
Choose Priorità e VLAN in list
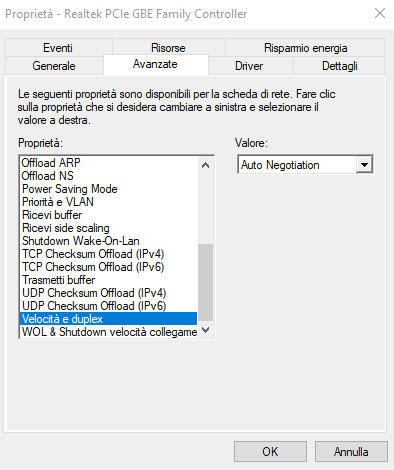point(109,202)
